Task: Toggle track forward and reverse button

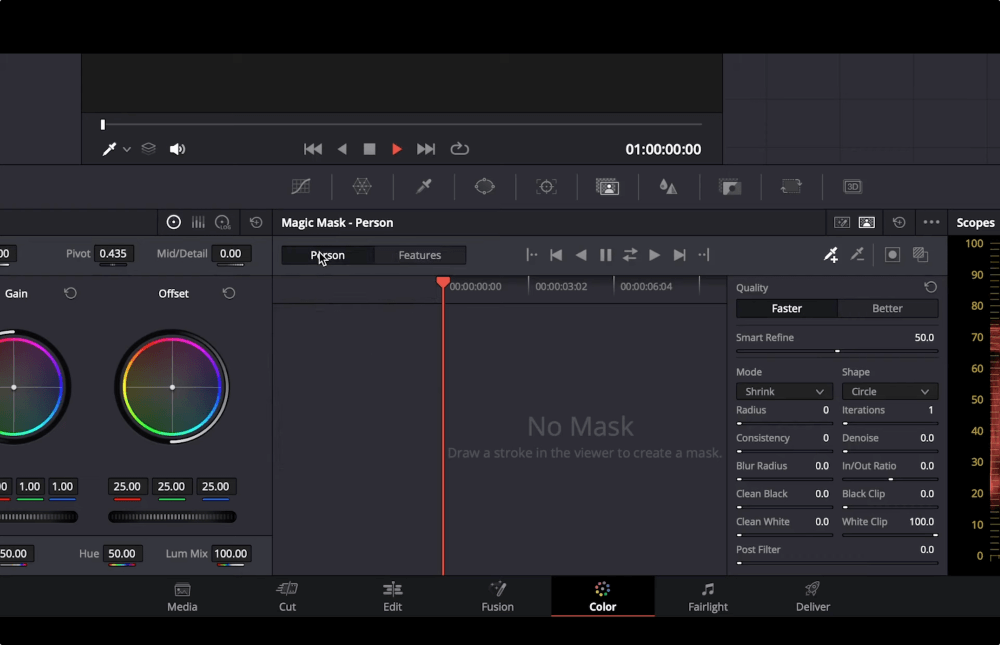Action: pyautogui.click(x=630, y=255)
